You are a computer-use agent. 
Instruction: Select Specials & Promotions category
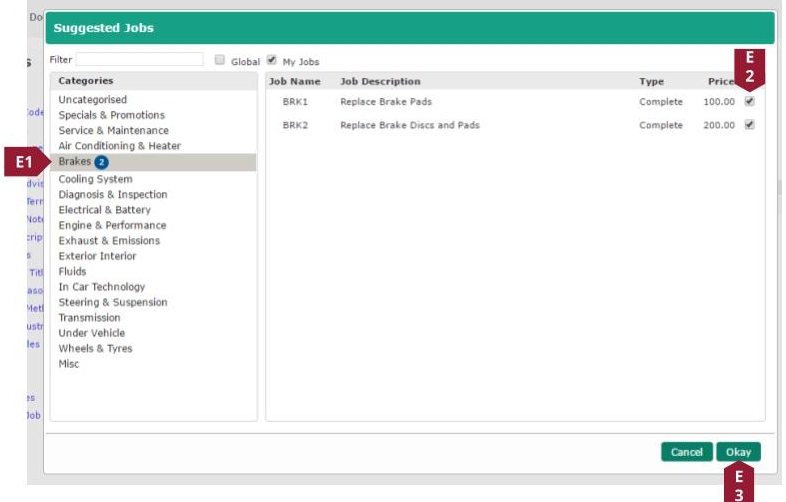(111, 115)
